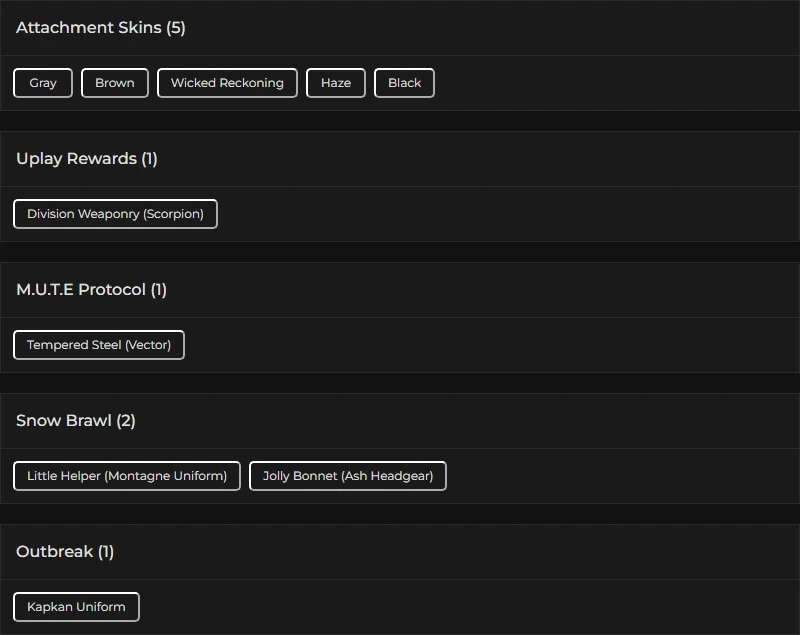The height and width of the screenshot is (635, 800).
Task: Pick the Wicked Reckoning skin tag
Action: (227, 83)
